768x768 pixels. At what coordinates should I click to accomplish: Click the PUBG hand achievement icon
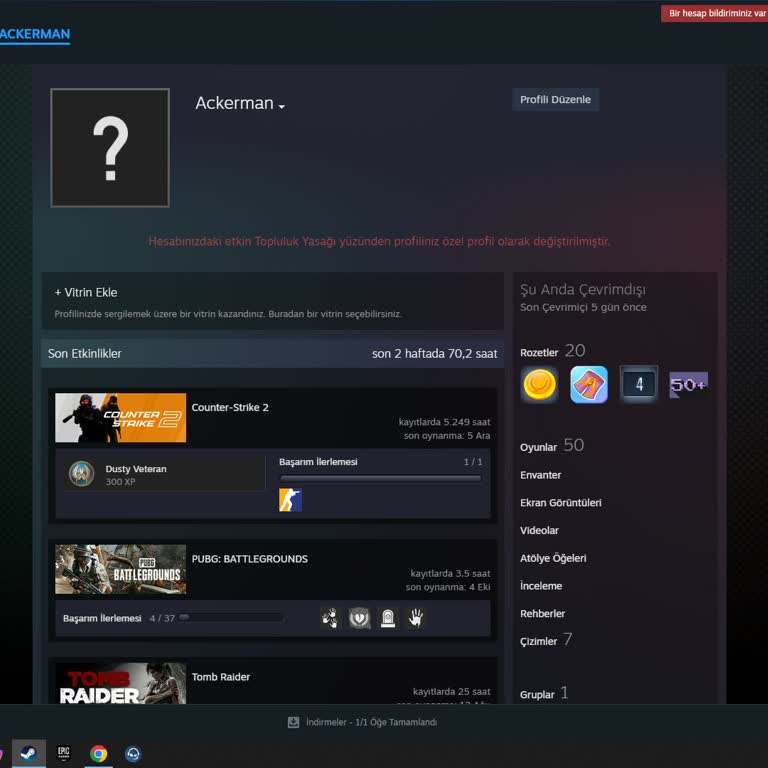[x=416, y=618]
